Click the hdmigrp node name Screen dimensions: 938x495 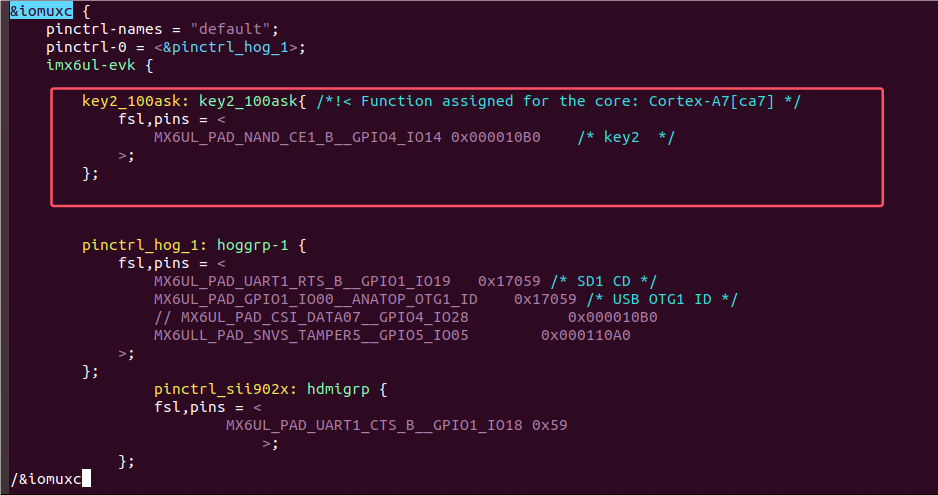tap(338, 389)
